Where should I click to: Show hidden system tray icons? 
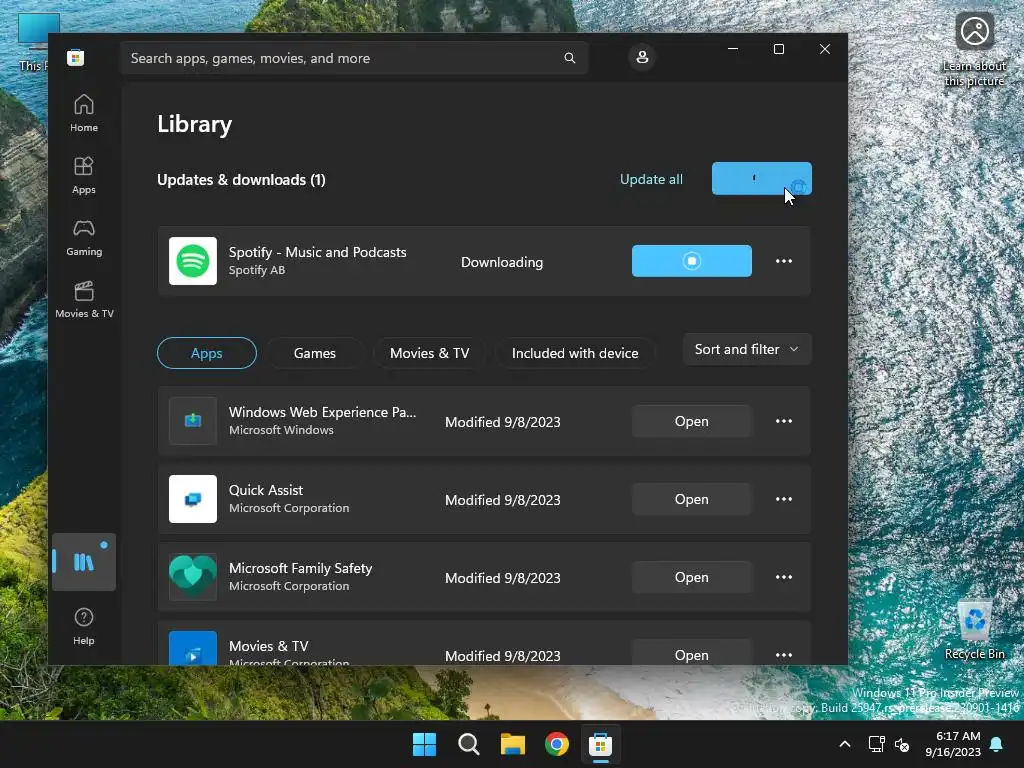coord(844,744)
